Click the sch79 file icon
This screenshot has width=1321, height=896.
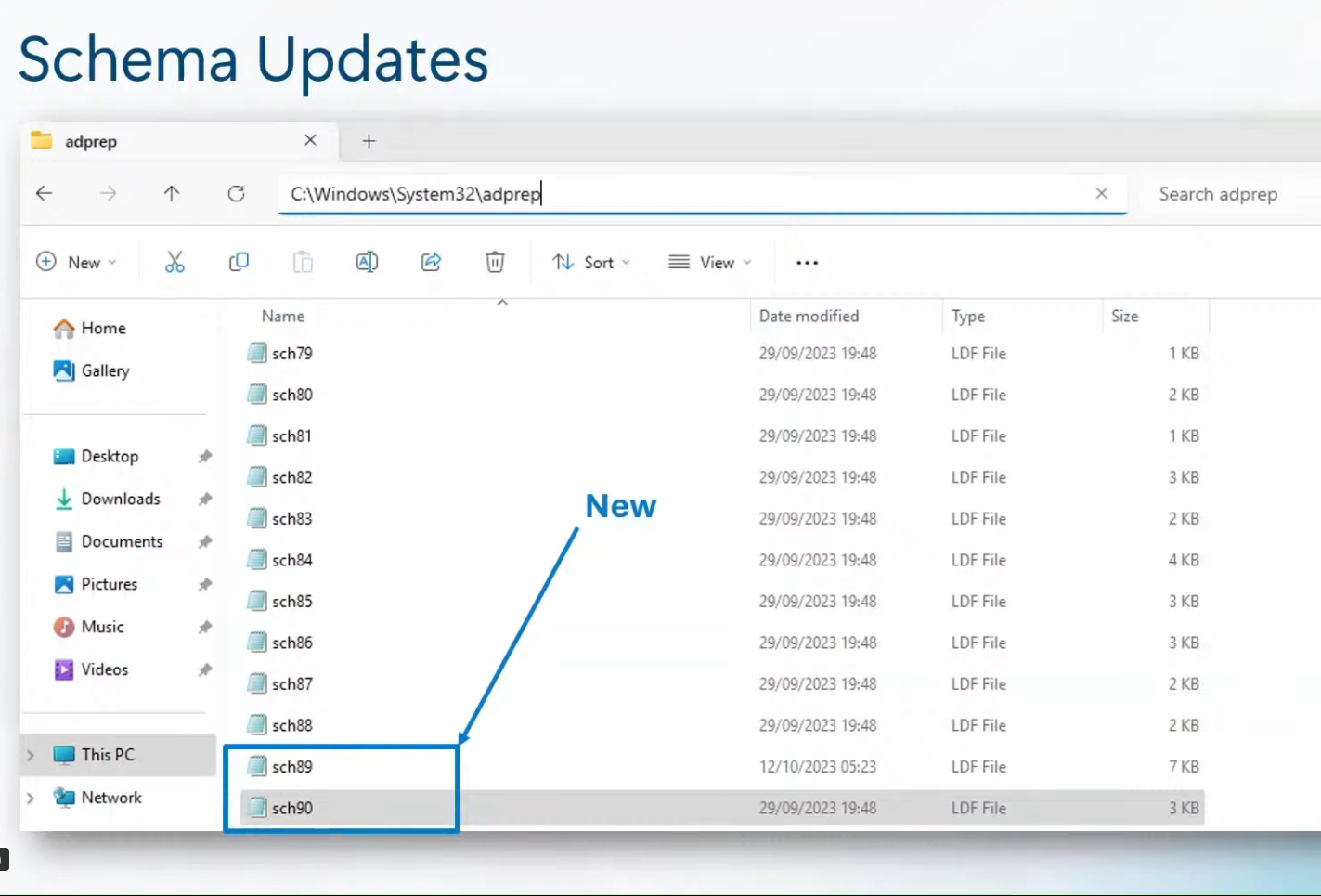tap(257, 353)
